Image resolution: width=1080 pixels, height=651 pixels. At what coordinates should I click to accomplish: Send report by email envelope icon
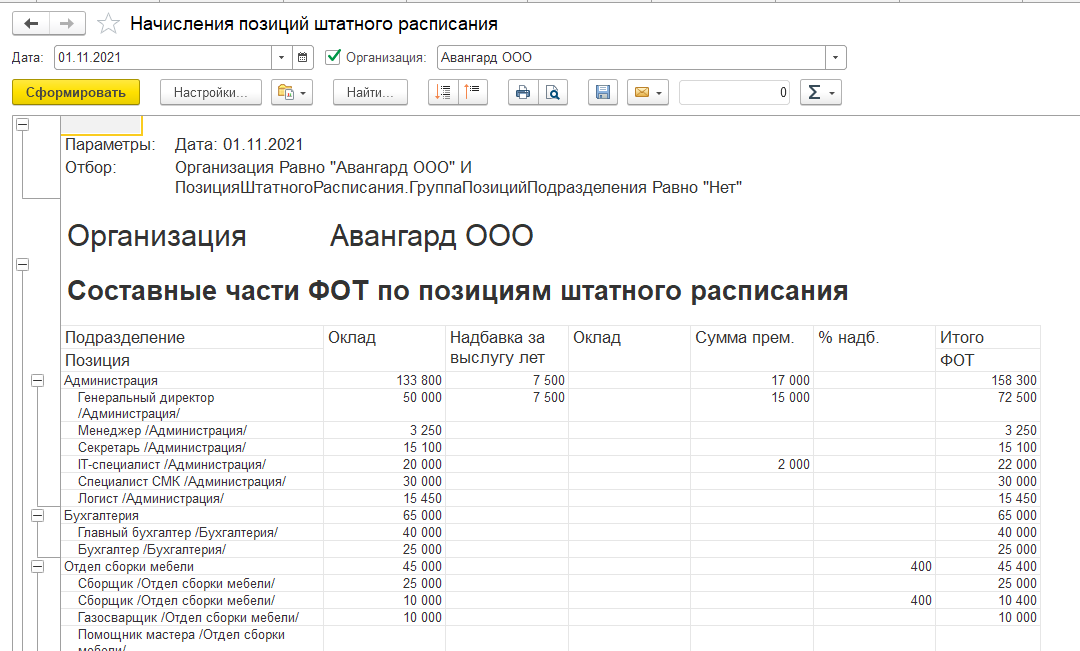pos(647,93)
